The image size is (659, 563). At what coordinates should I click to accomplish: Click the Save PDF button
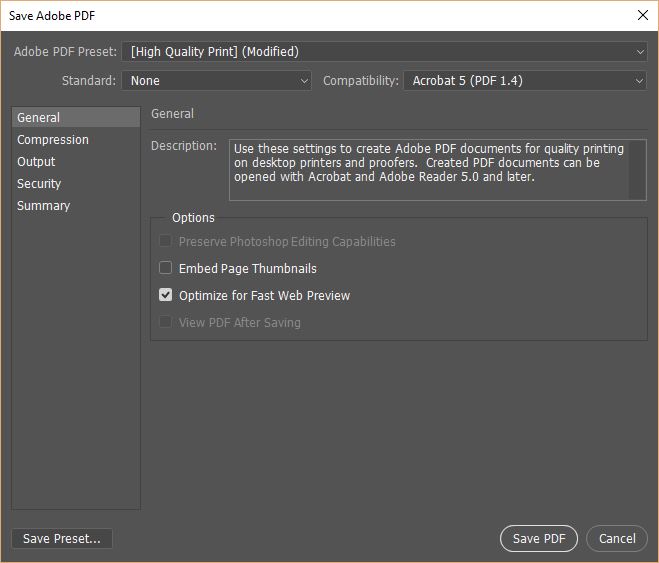[539, 539]
